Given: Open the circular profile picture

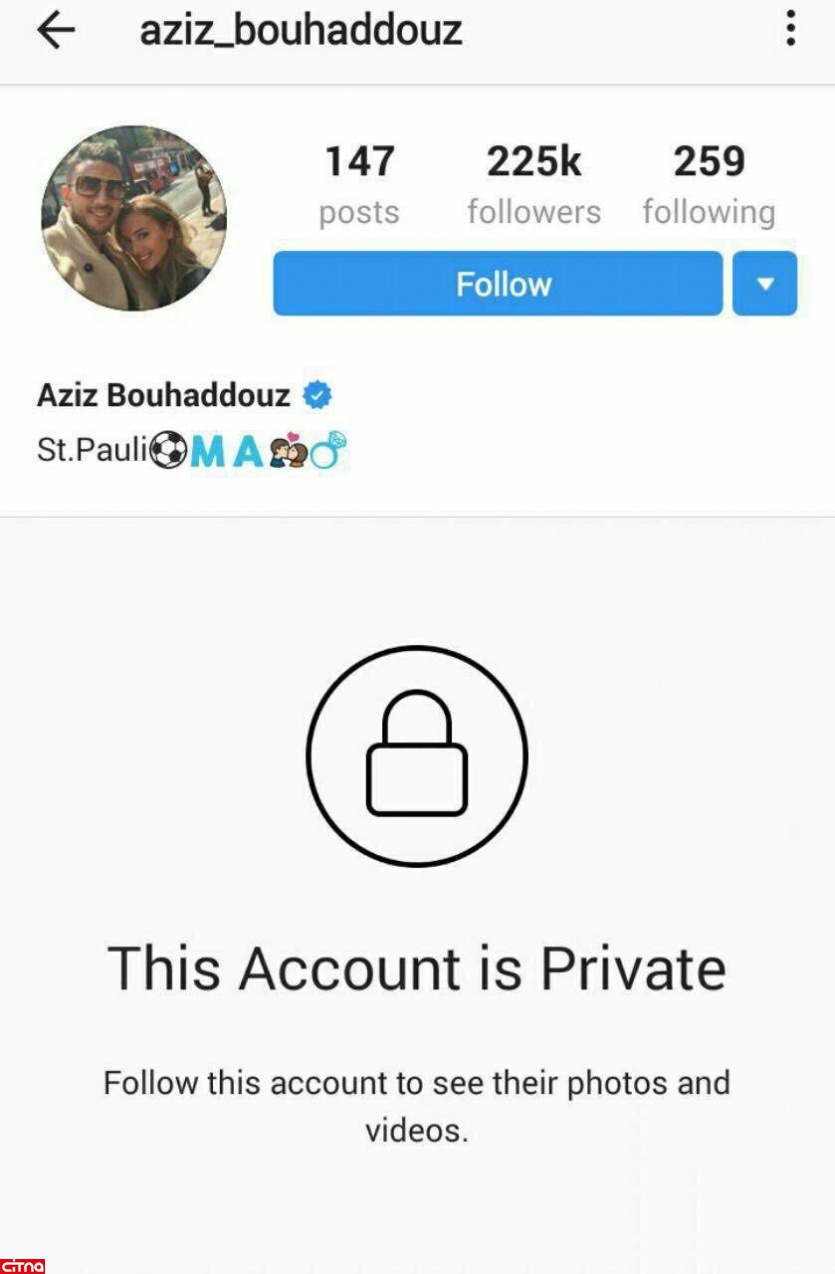Looking at the screenshot, I should (134, 218).
